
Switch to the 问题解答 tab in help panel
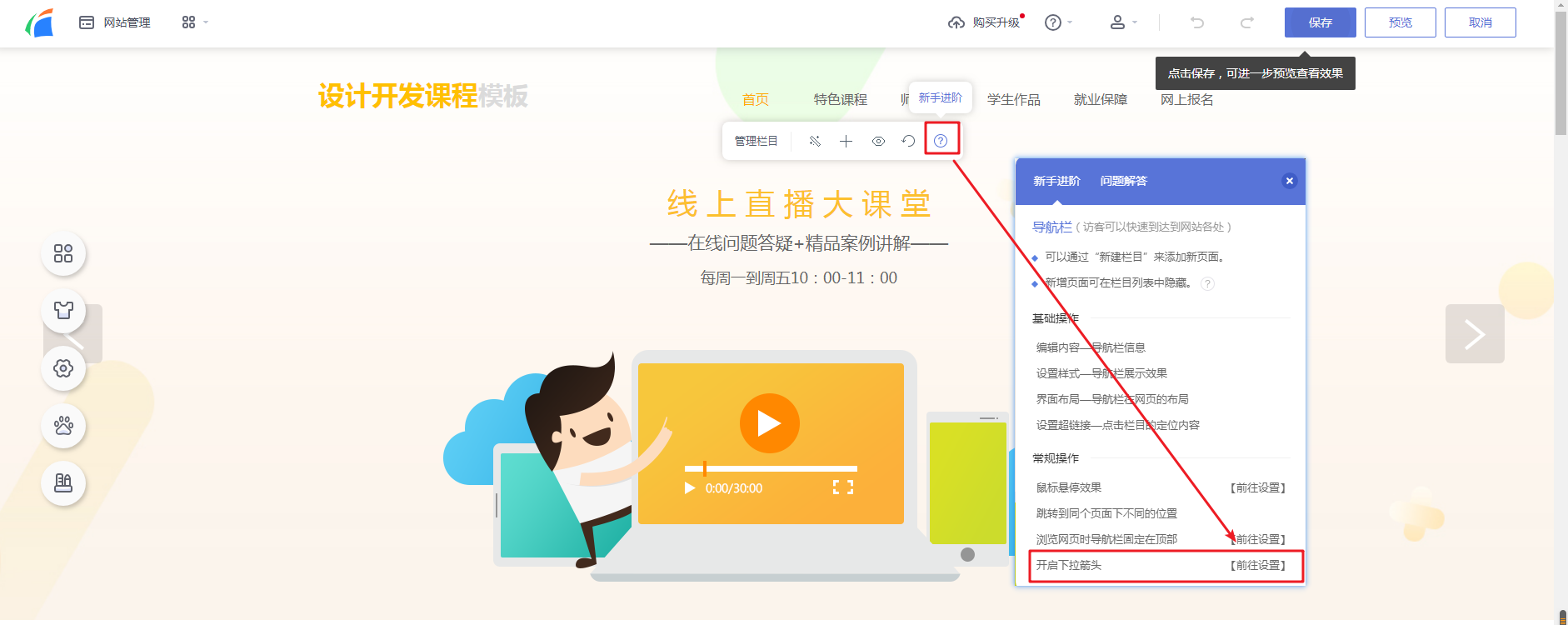point(1123,181)
